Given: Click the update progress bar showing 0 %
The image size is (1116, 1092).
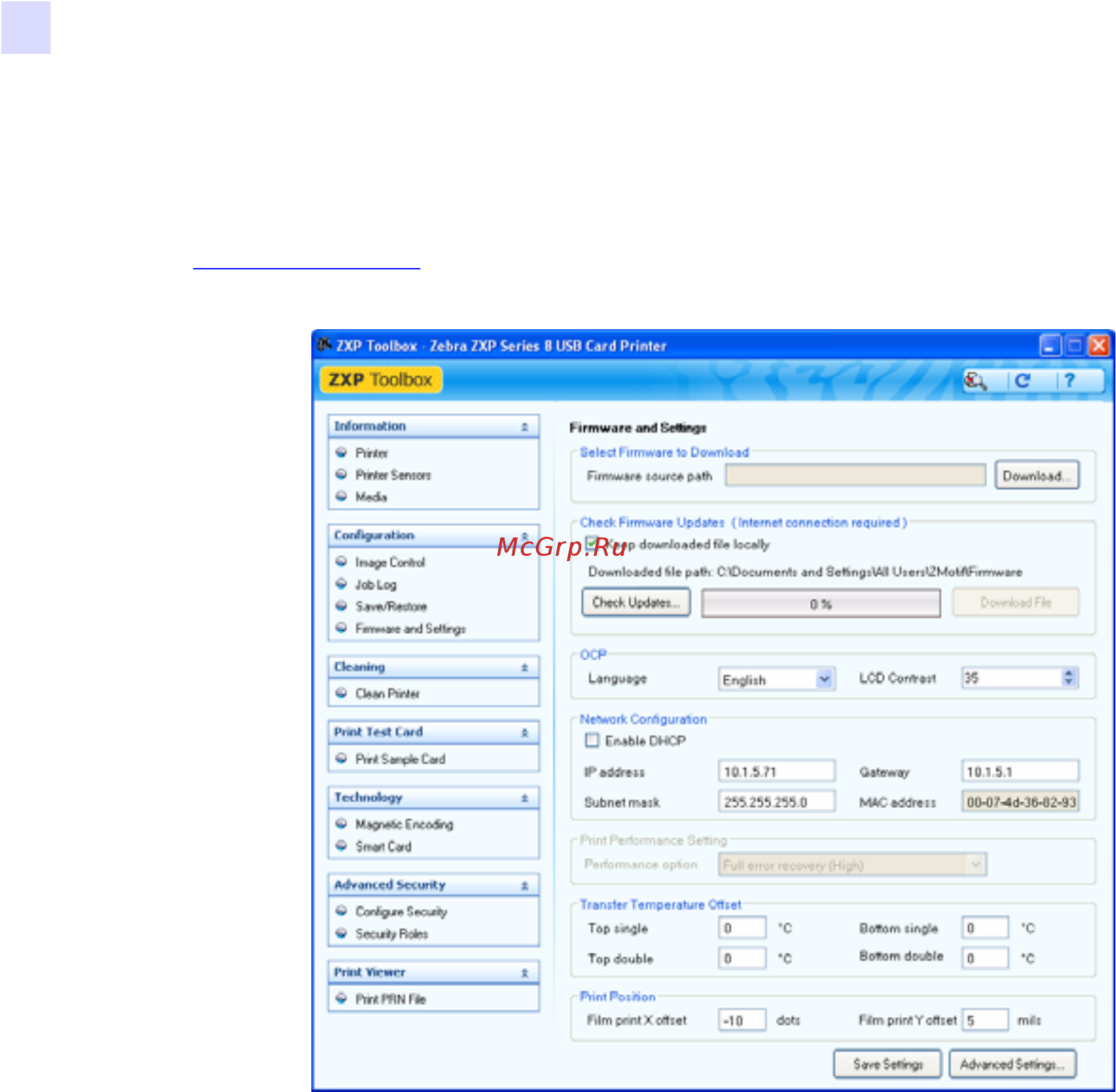Looking at the screenshot, I should coord(820,603).
